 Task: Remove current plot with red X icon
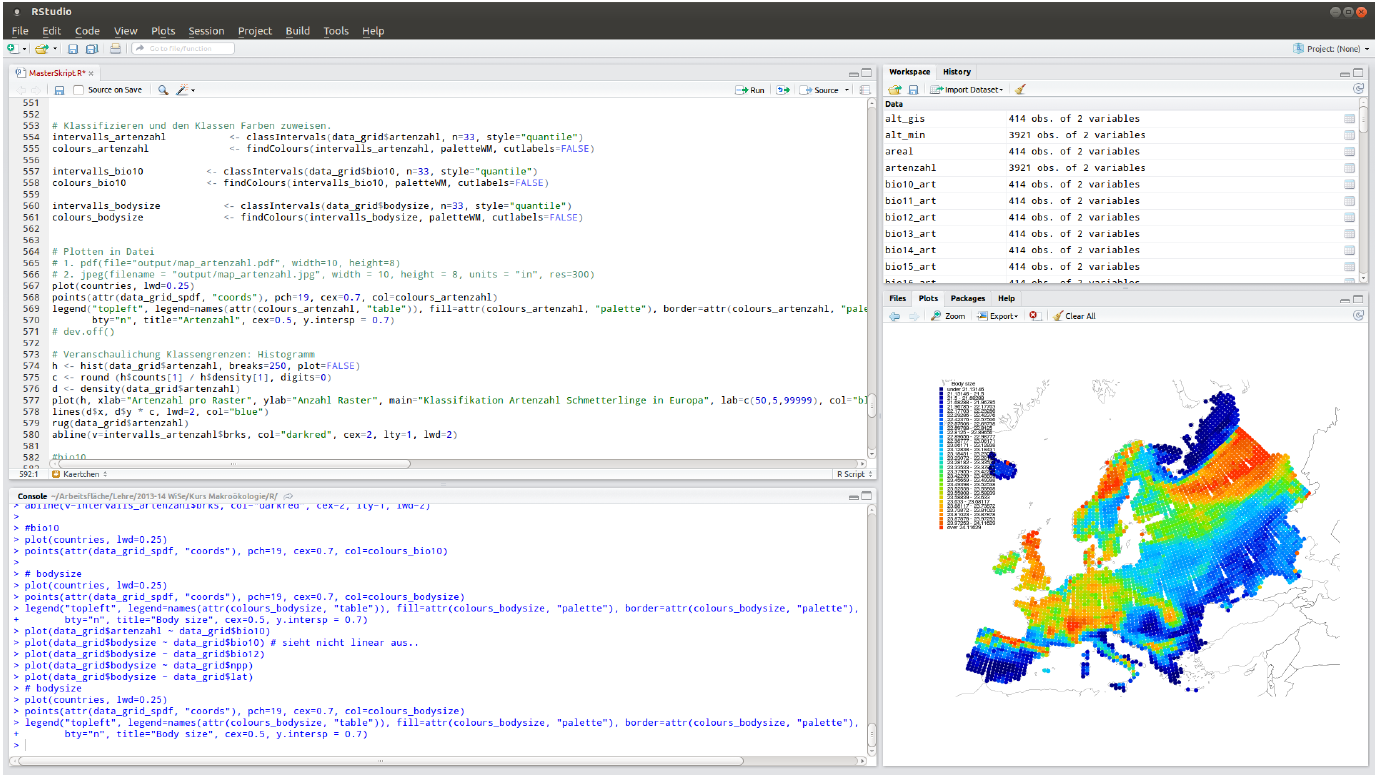tap(1034, 316)
